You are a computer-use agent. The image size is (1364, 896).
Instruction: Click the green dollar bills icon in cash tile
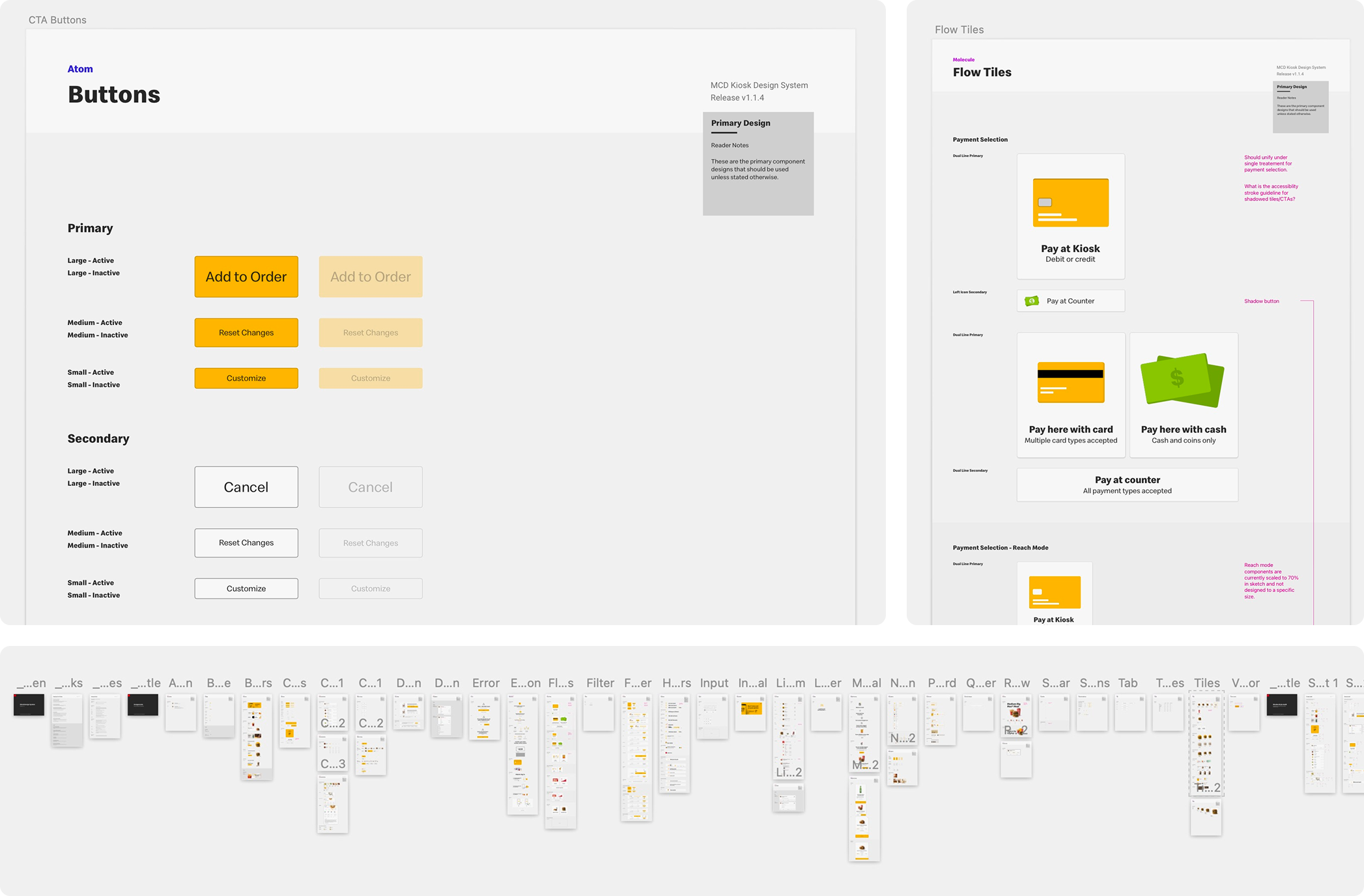[1182, 380]
